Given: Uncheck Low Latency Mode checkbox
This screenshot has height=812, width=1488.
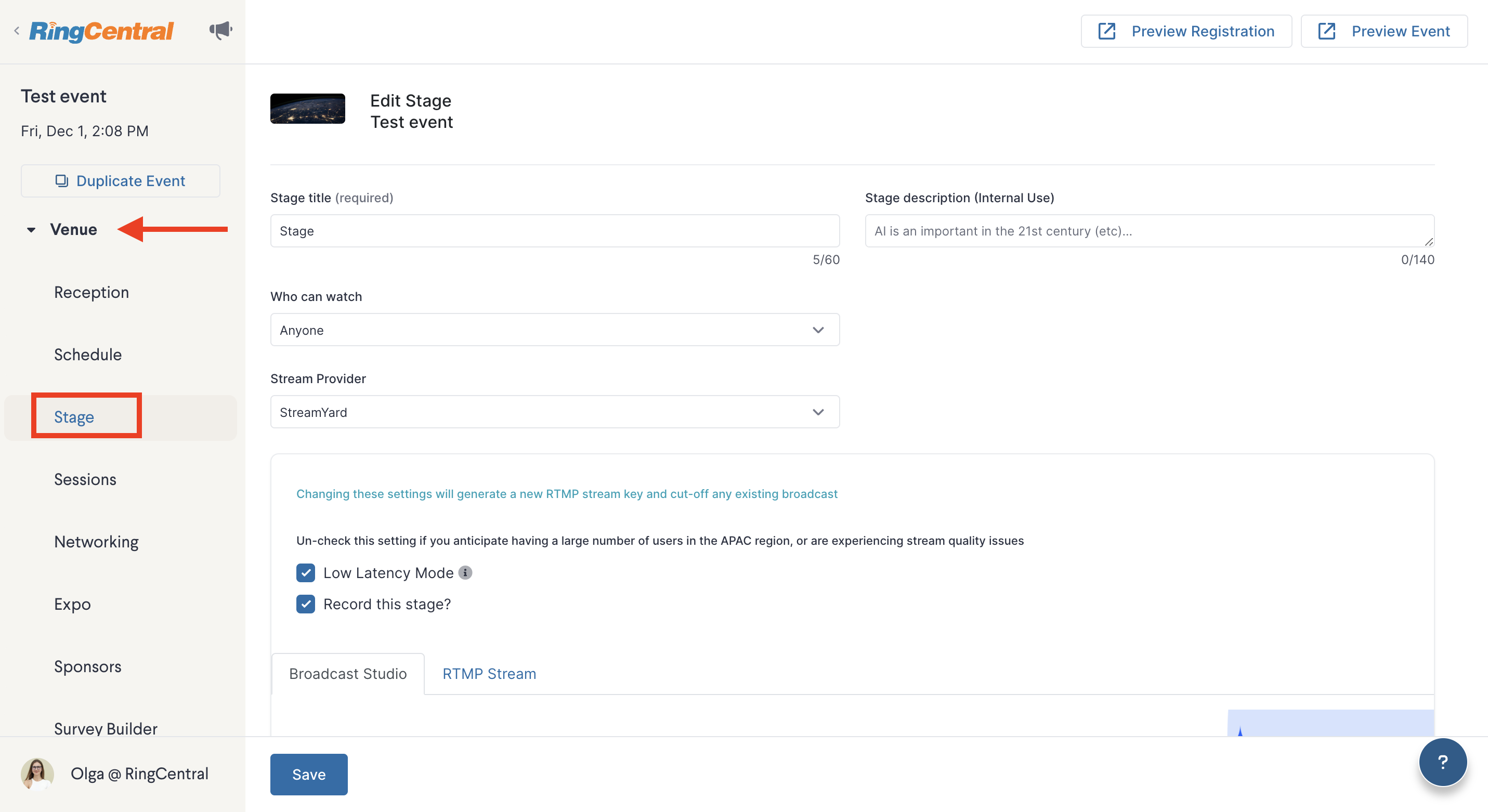Looking at the screenshot, I should point(306,572).
